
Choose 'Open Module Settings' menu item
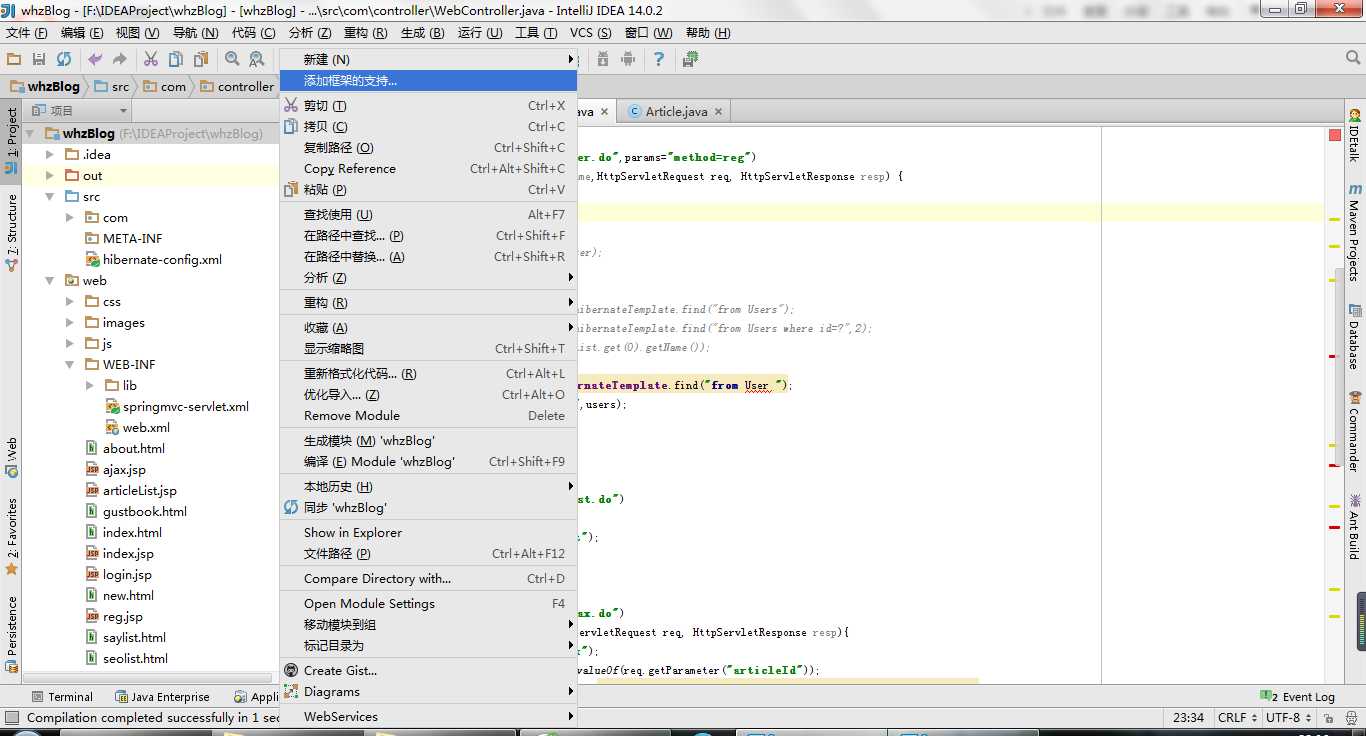point(428,603)
